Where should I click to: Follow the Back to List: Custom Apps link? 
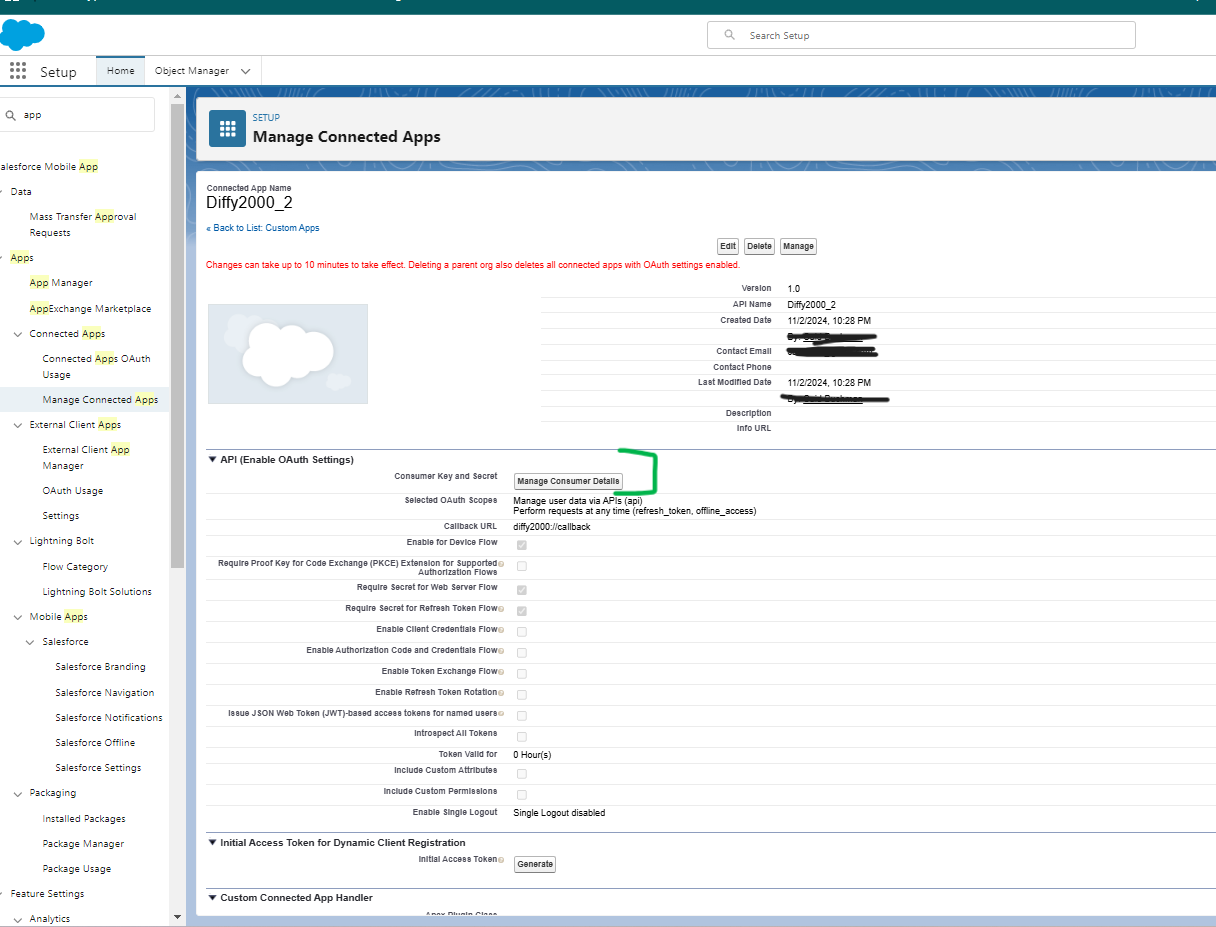tap(263, 228)
